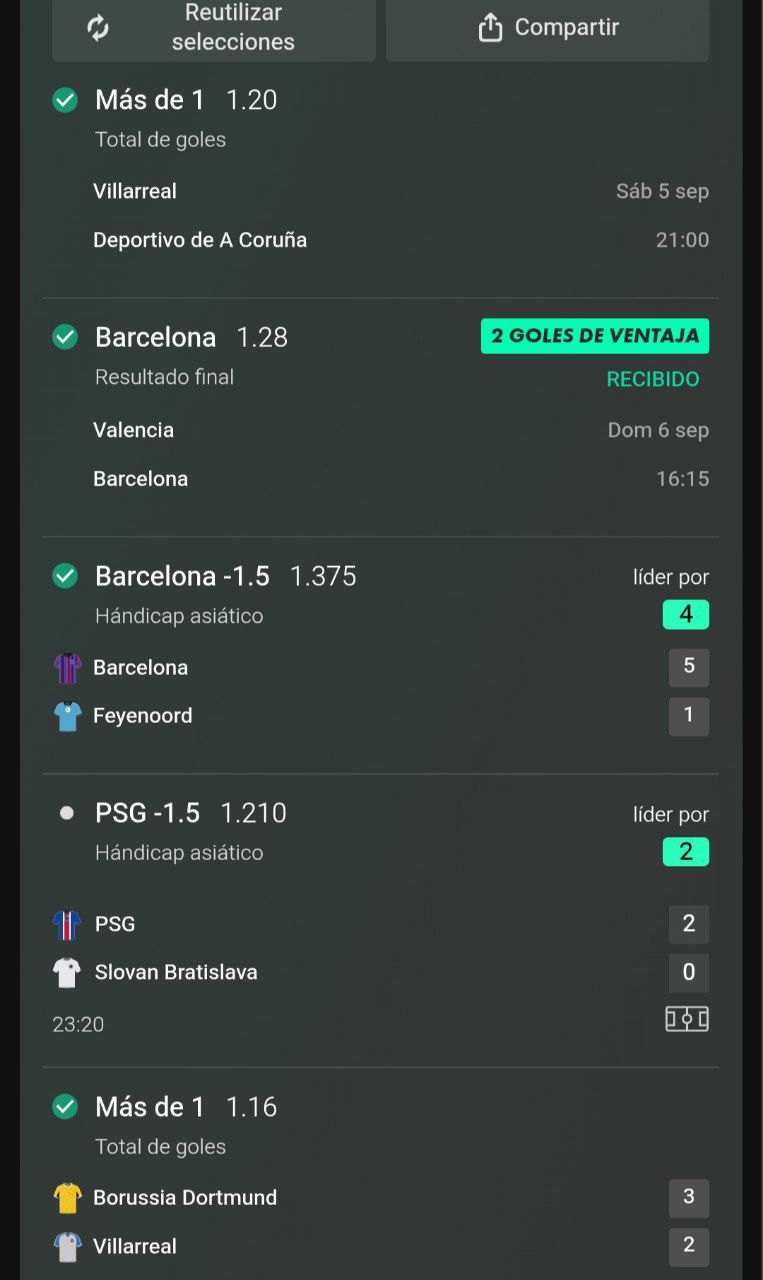The width and height of the screenshot is (763, 1280).
Task: Click the share icon beside Compartir
Action: 490,27
